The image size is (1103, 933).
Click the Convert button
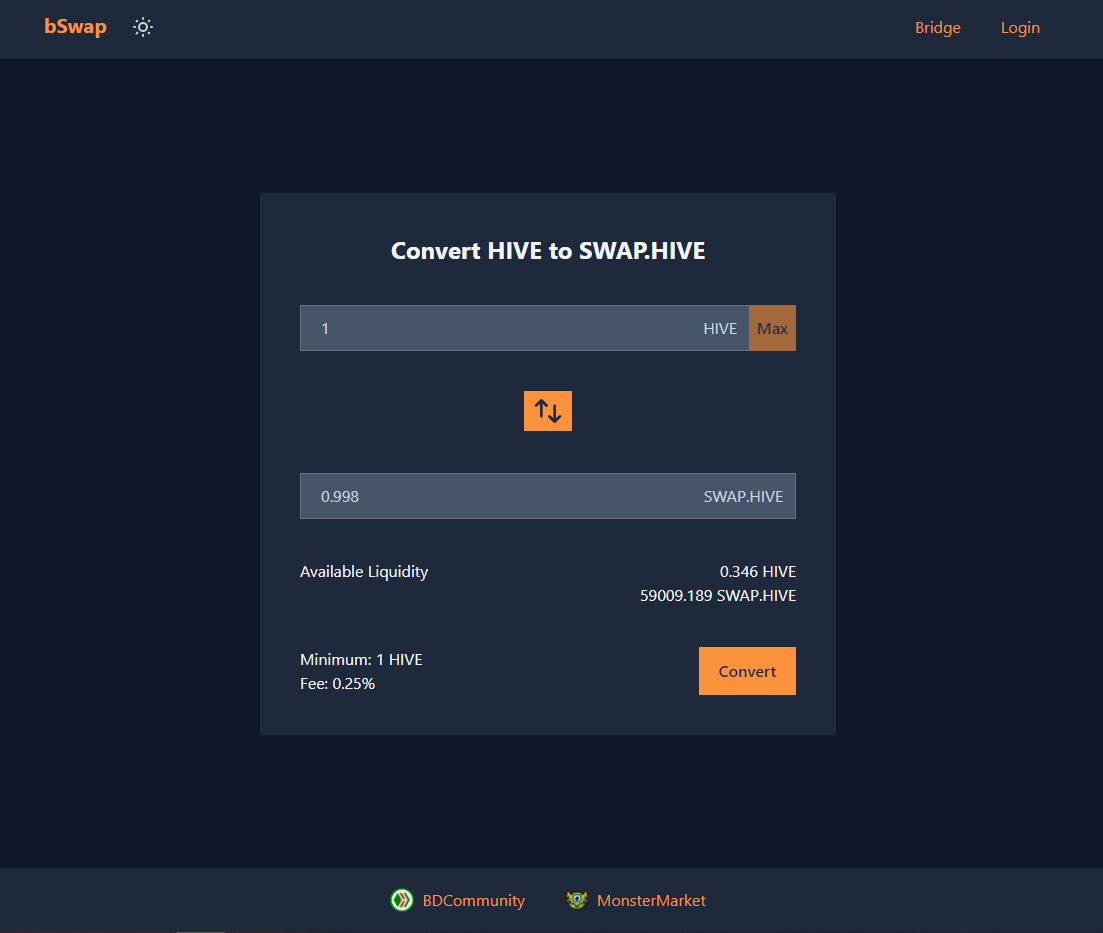click(x=747, y=671)
